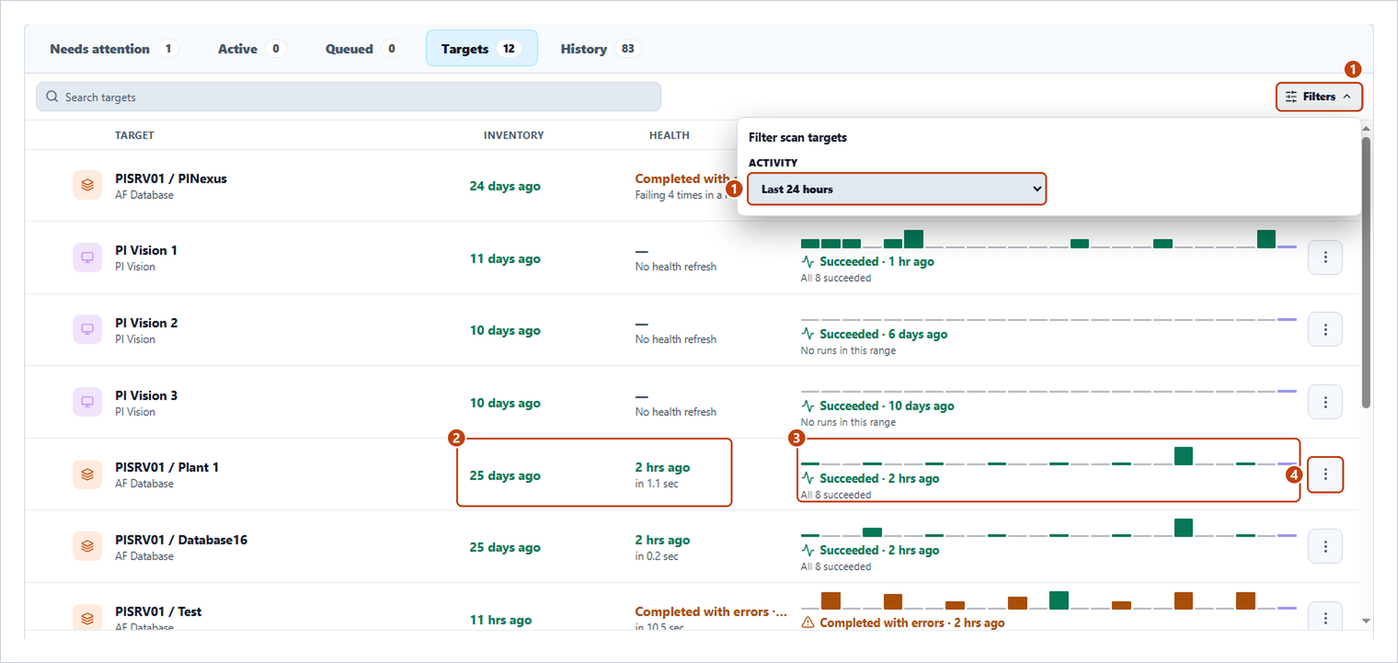Viewport: 1398px width, 663px height.
Task: Click the PISRV01 / Database16 database icon
Action: [x=87, y=547]
